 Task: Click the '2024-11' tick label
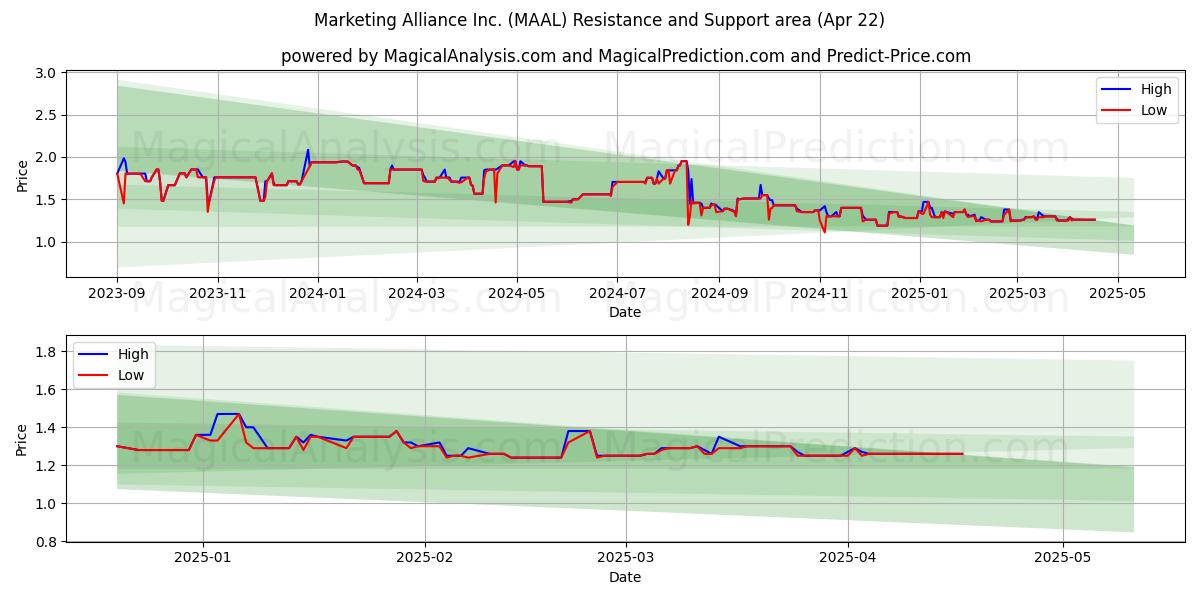click(819, 293)
